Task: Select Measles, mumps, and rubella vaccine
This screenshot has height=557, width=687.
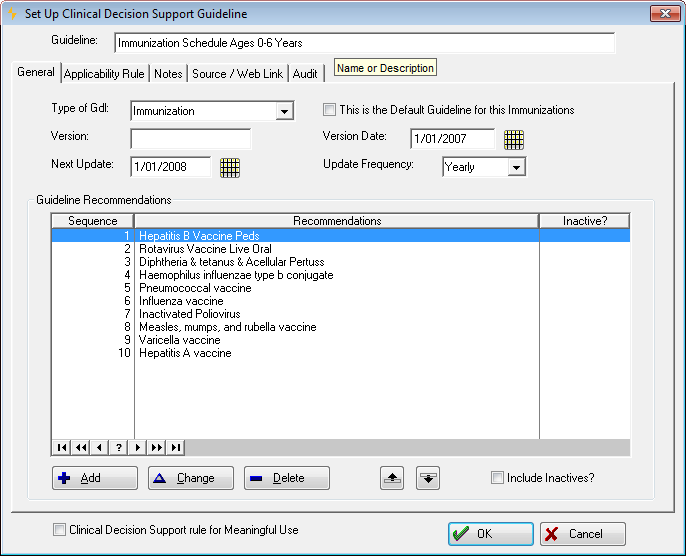Action: pyautogui.click(x=340, y=327)
